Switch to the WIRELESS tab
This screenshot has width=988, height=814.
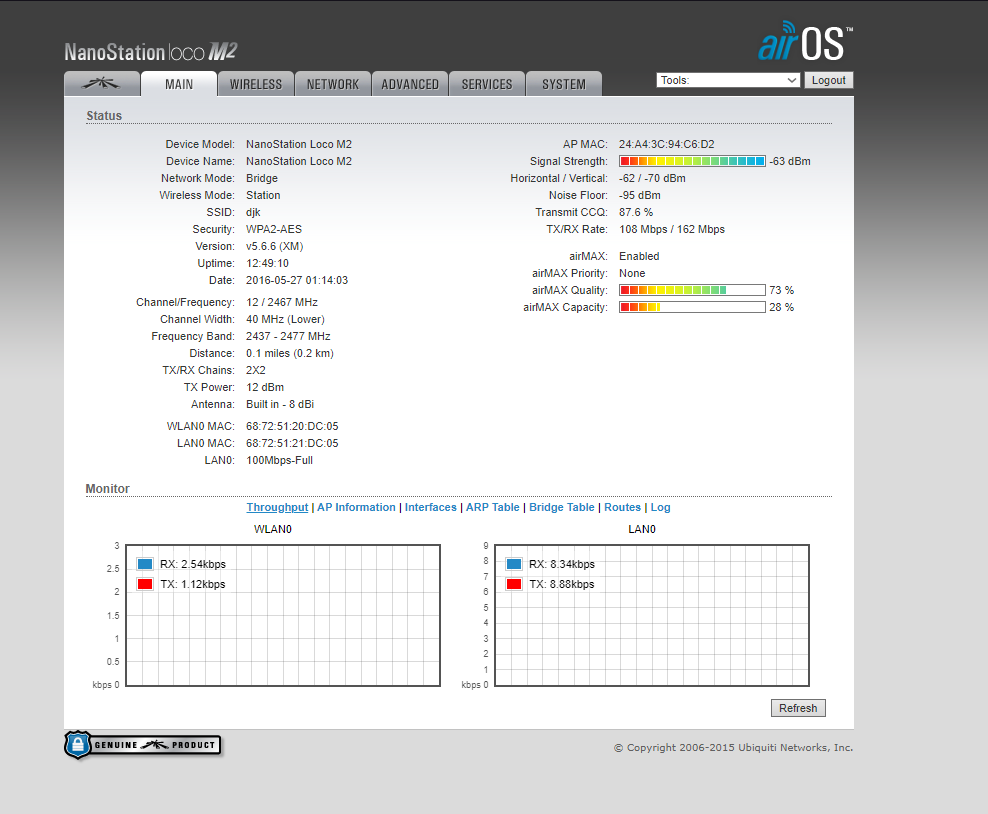pos(256,84)
